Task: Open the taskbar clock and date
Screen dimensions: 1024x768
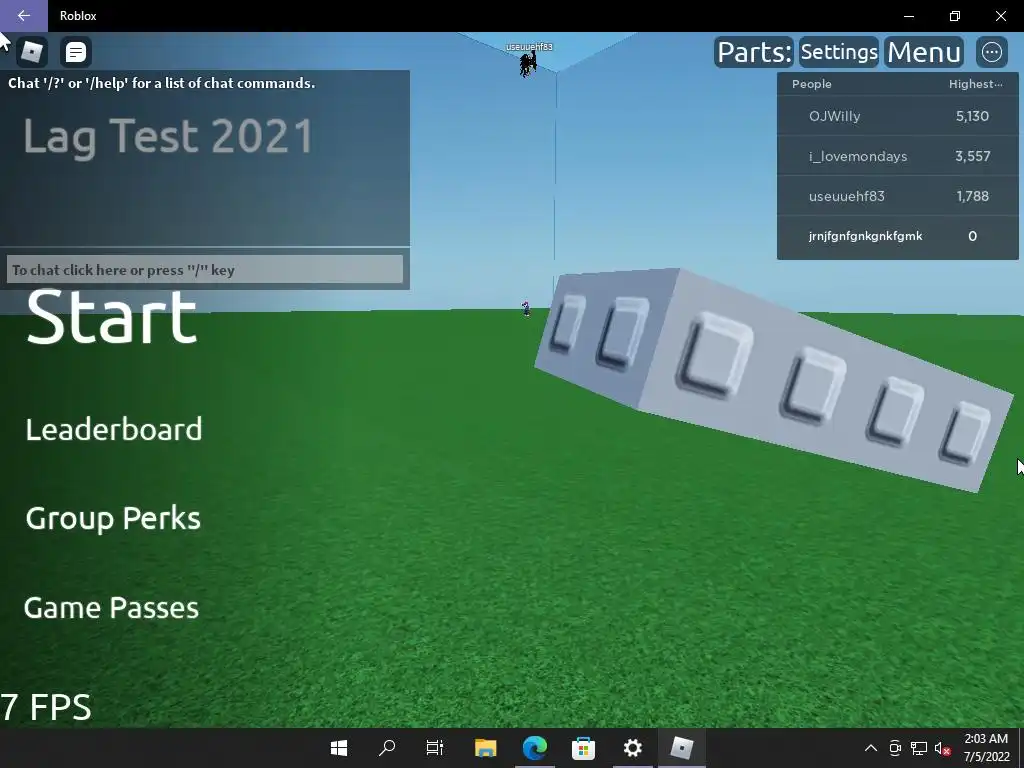Action: [x=986, y=748]
